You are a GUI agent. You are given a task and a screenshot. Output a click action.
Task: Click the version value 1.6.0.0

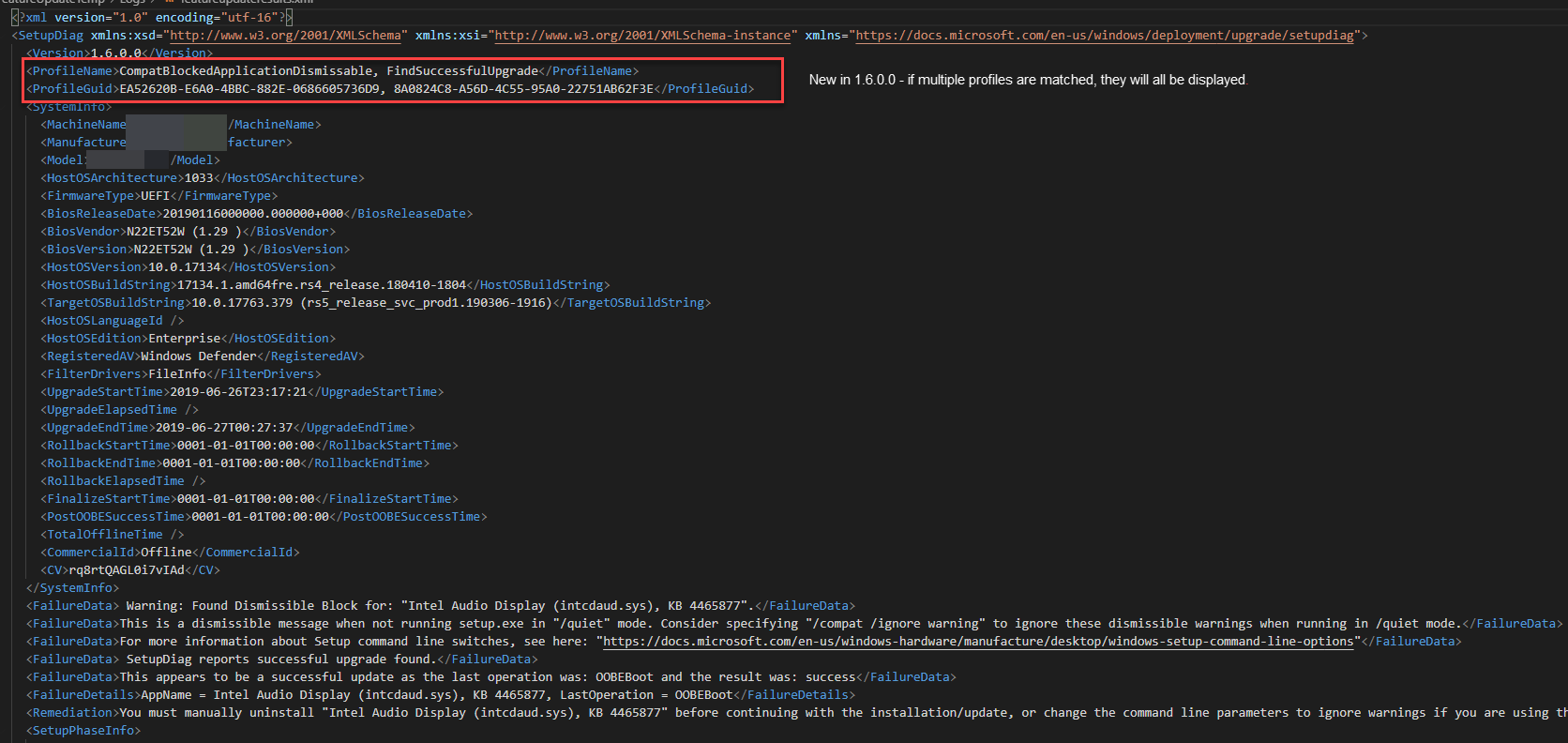click(x=115, y=53)
